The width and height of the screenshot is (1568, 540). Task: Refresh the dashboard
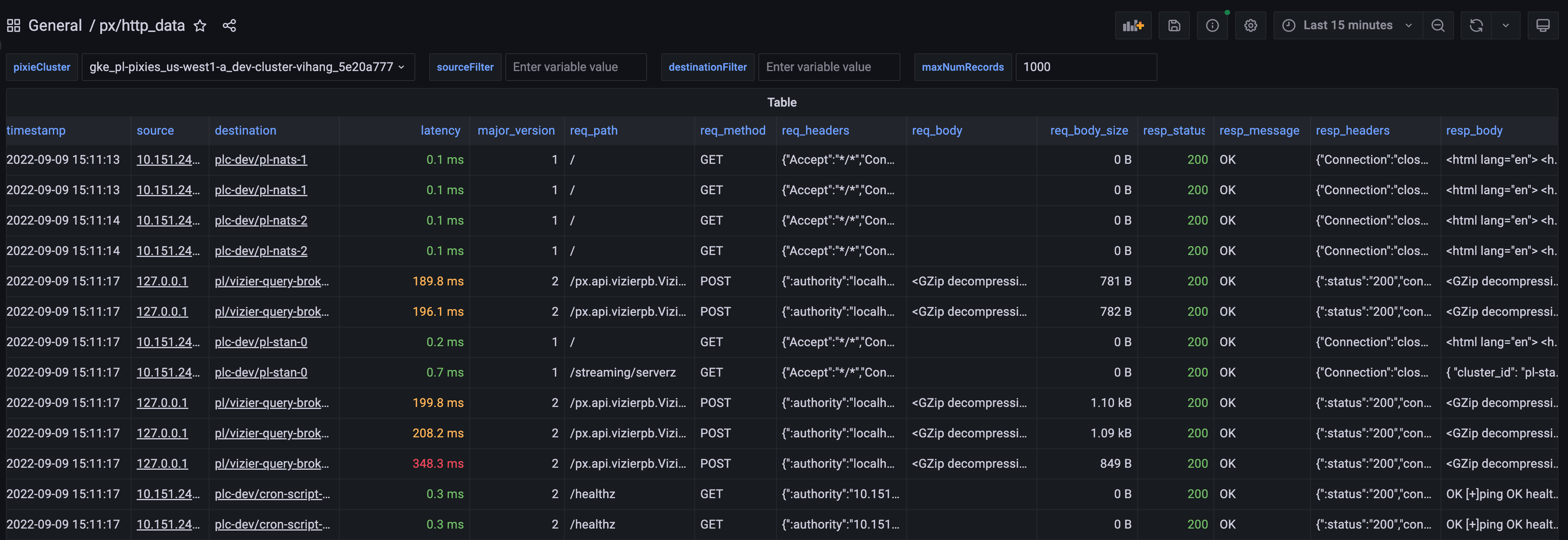[x=1476, y=26]
